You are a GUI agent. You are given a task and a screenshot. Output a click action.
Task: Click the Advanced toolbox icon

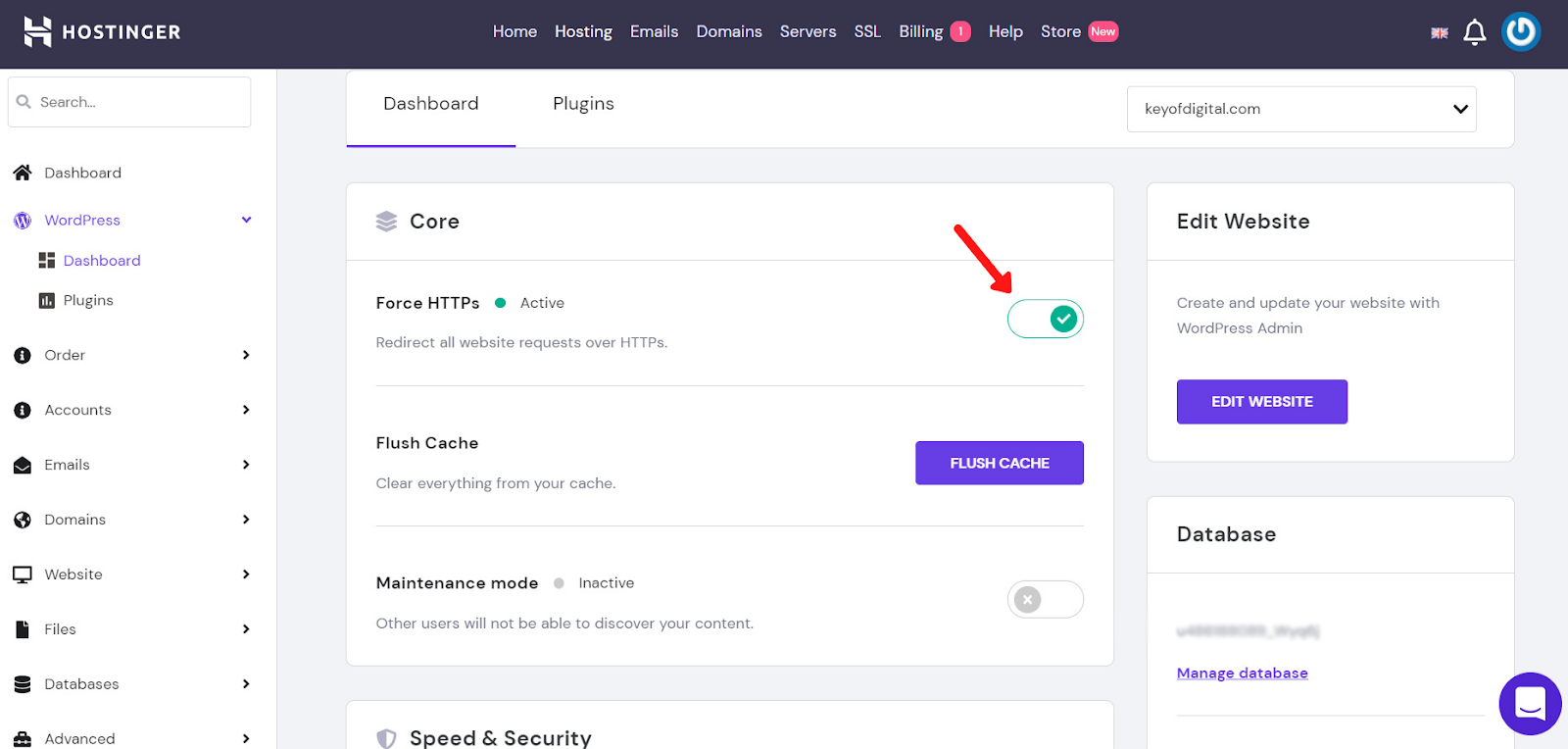click(x=23, y=739)
